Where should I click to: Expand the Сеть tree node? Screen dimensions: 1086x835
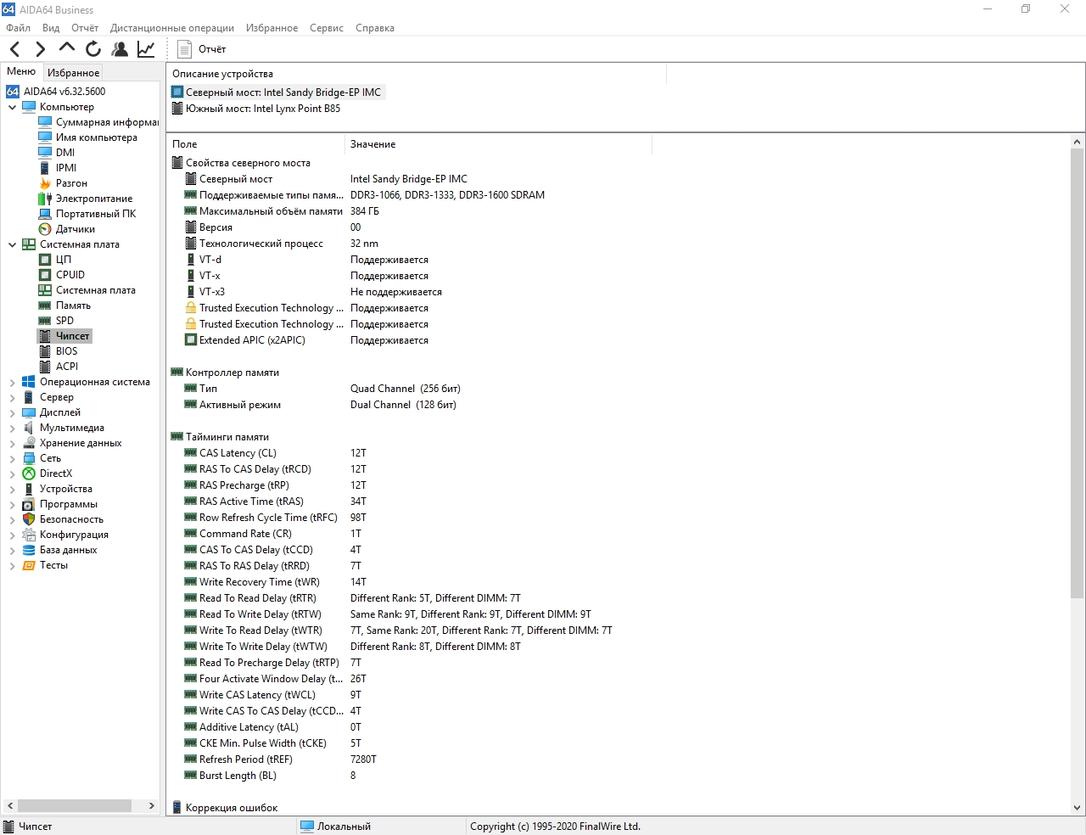tap(12, 458)
